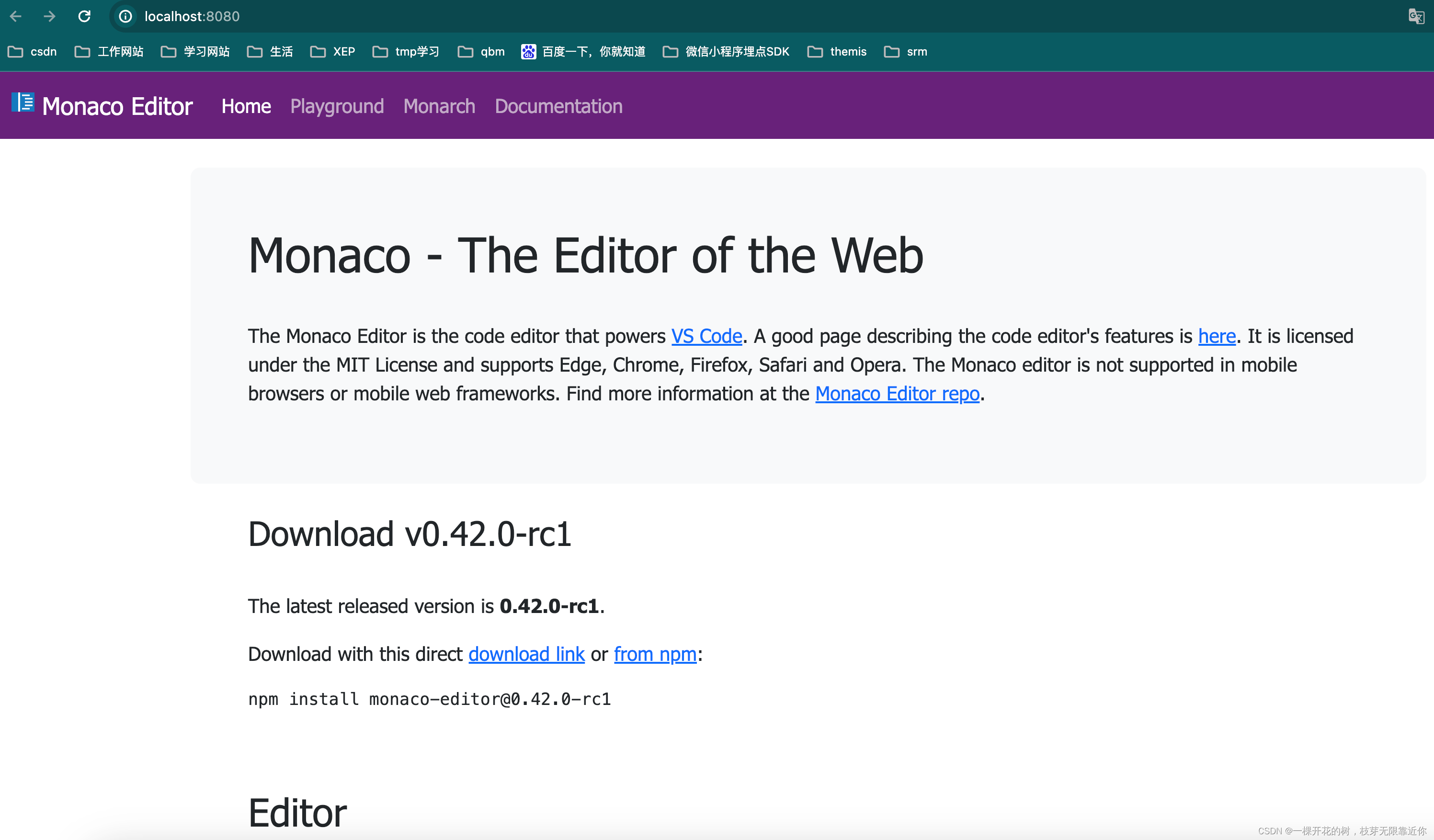
Task: Follow the 'here' features link
Action: [x=1217, y=336]
